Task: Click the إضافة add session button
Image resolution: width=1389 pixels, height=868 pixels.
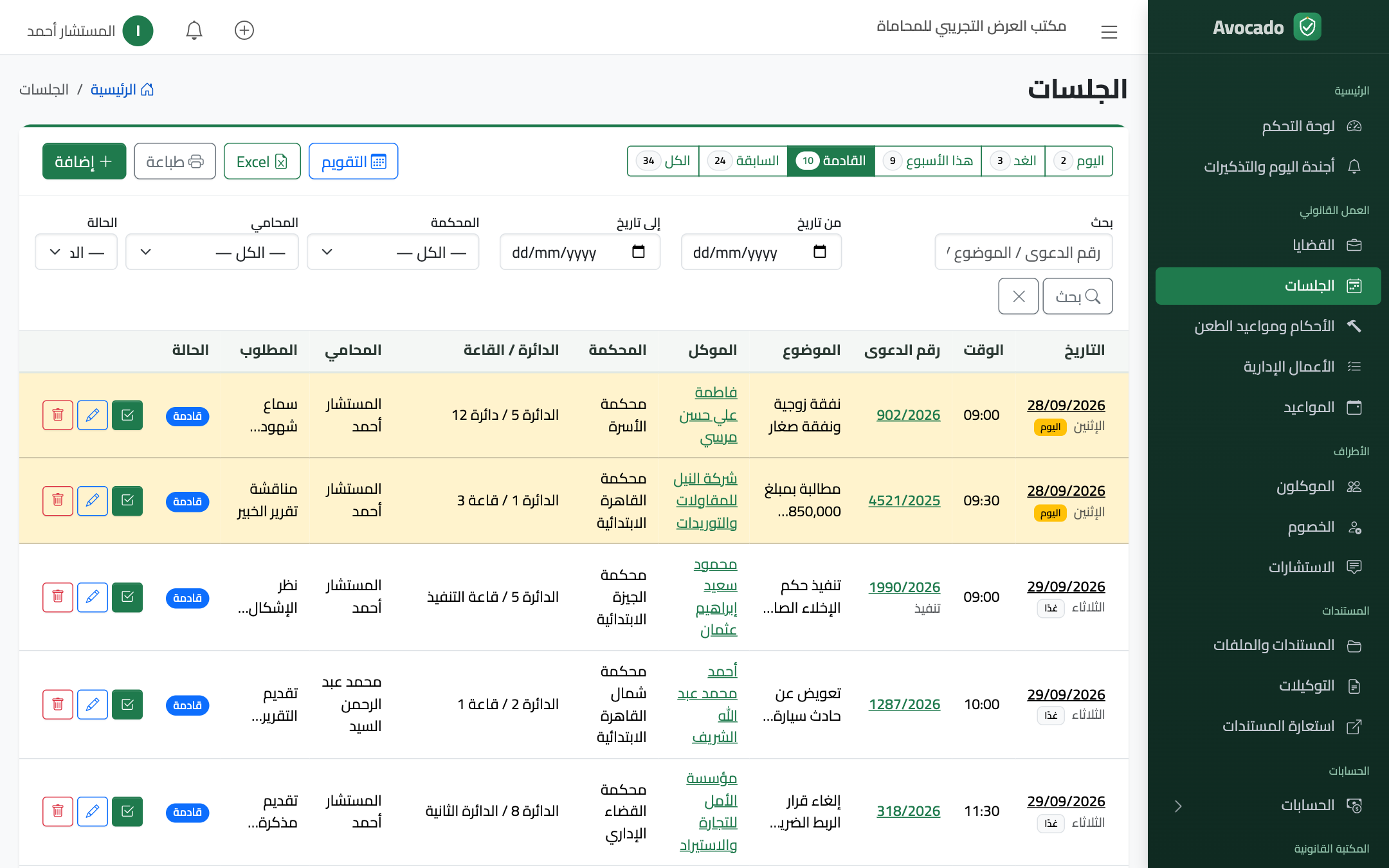Action: tap(84, 161)
